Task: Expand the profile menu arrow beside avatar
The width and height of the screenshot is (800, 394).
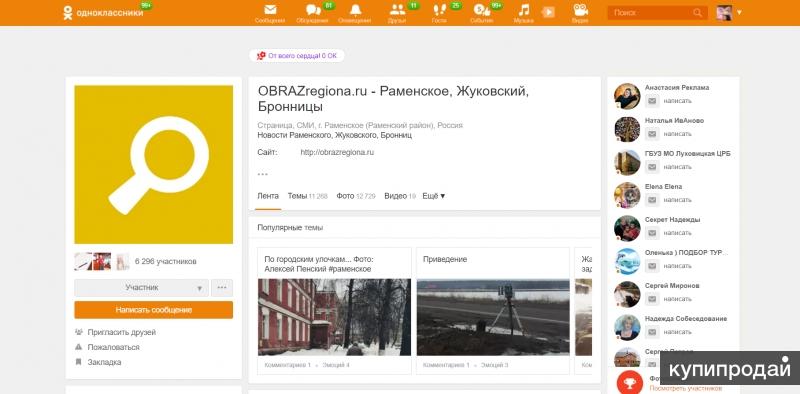Action: (739, 12)
